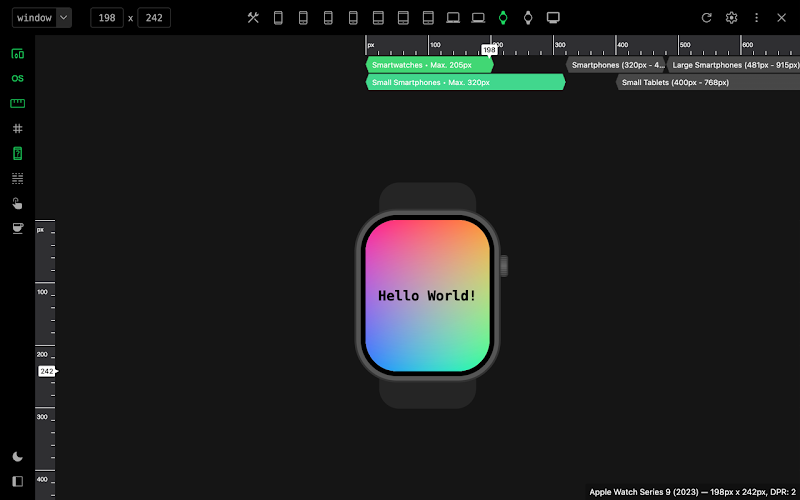800x500 pixels.
Task: Select the first laptop device preset
Action: coord(453,18)
